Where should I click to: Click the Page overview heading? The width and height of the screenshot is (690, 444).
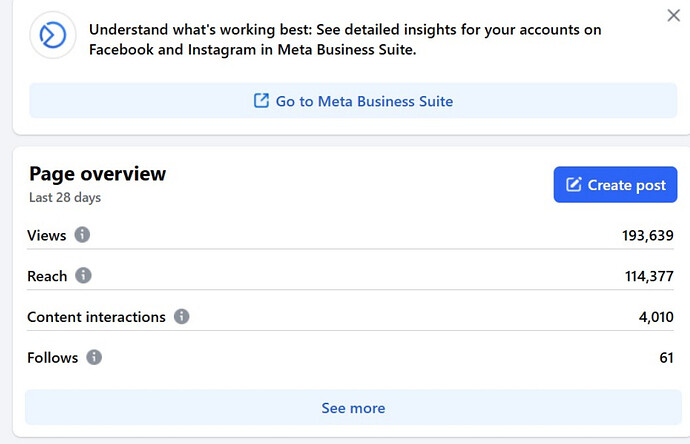(97, 174)
